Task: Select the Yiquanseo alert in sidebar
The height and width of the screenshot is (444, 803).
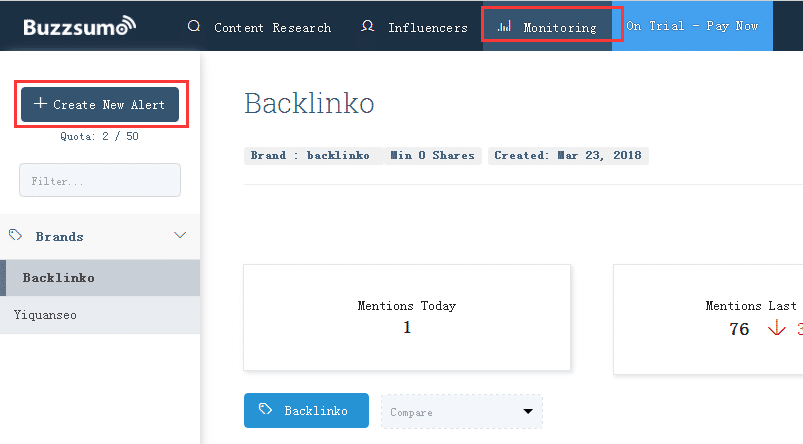Action: 100,315
